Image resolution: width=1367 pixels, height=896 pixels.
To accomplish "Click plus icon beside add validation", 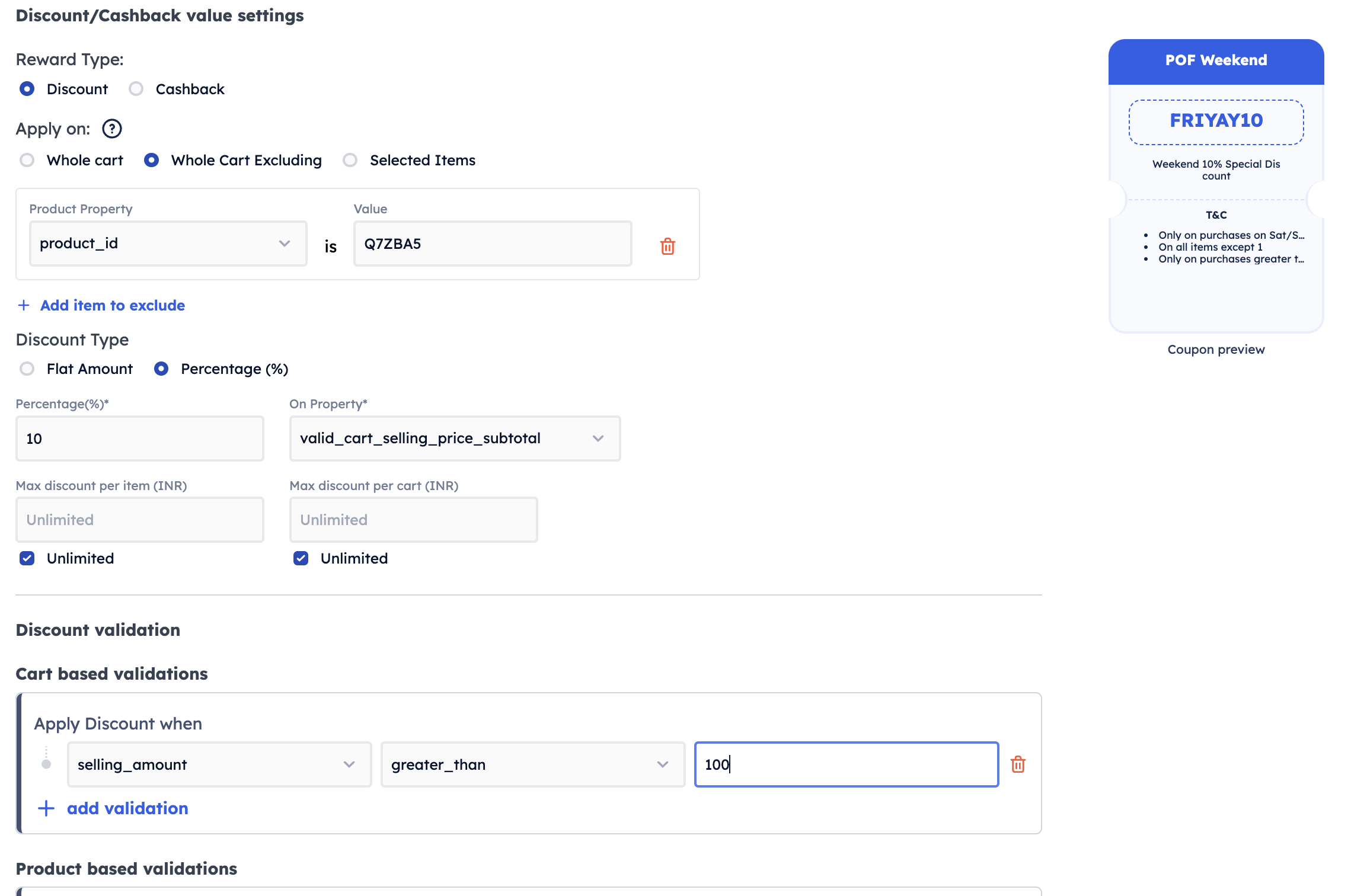I will tap(46, 808).
